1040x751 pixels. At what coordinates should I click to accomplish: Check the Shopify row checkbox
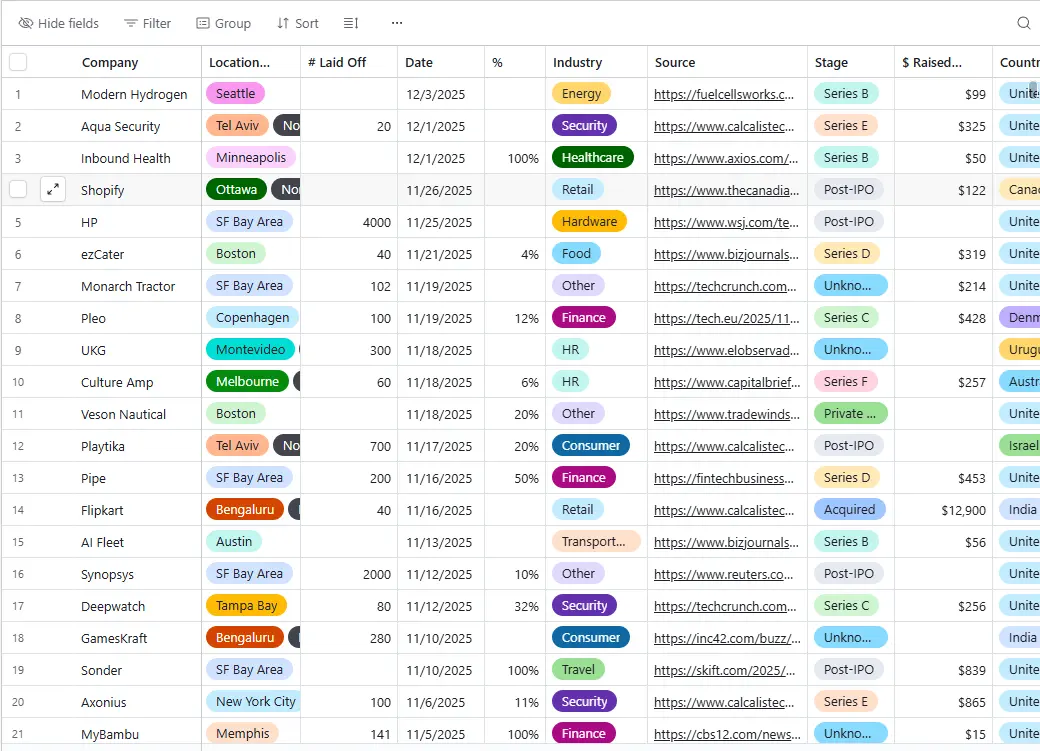18,190
